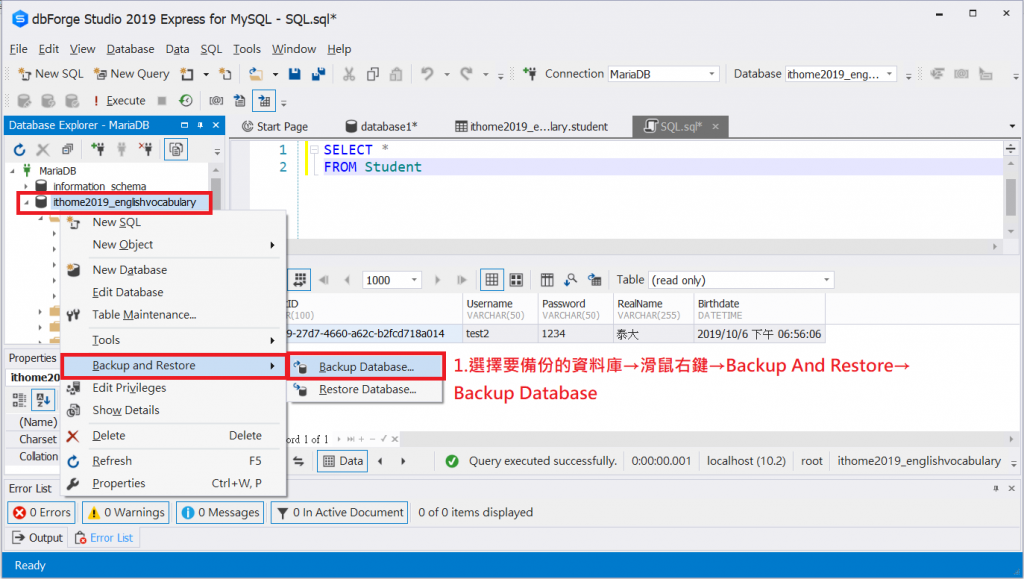This screenshot has height=579, width=1024.
Task: Click the Username column header
Action: (x=500, y=309)
